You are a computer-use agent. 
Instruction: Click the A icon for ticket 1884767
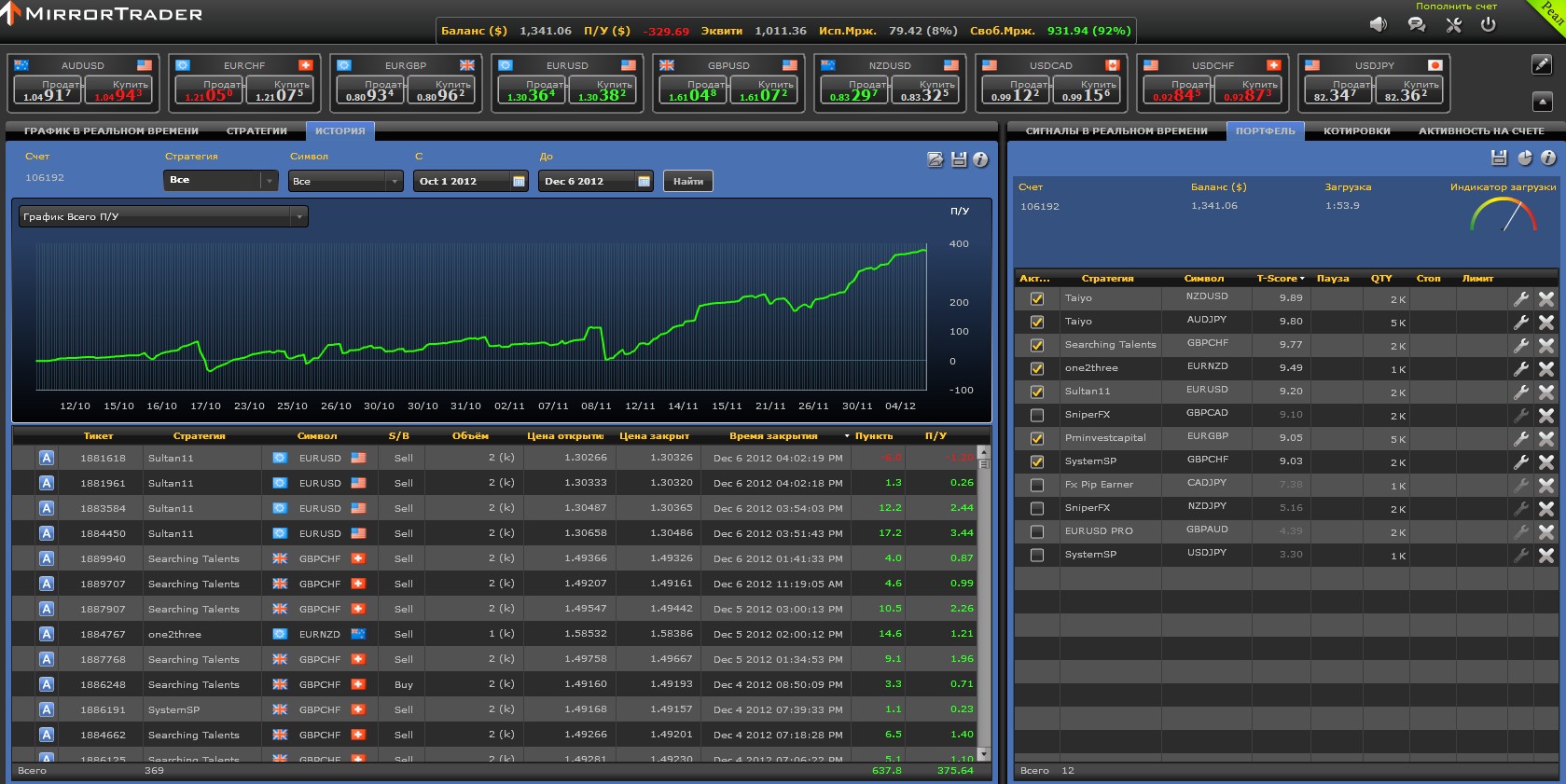click(47, 634)
